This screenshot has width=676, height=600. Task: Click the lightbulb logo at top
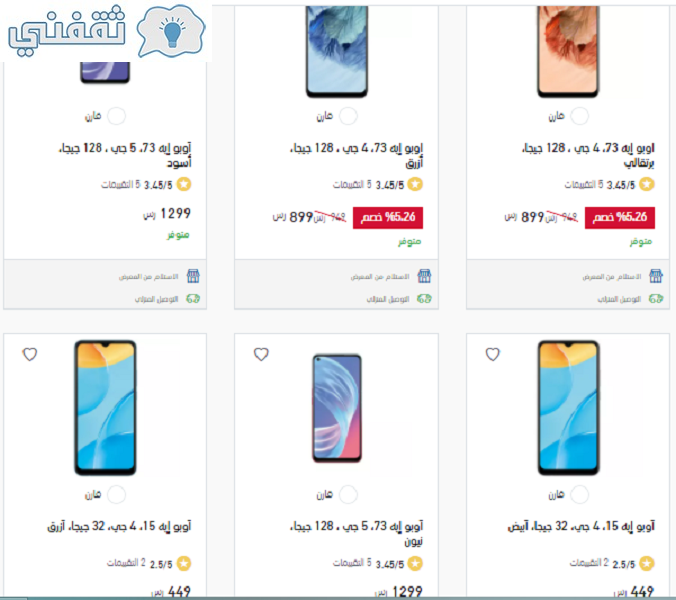point(171,31)
